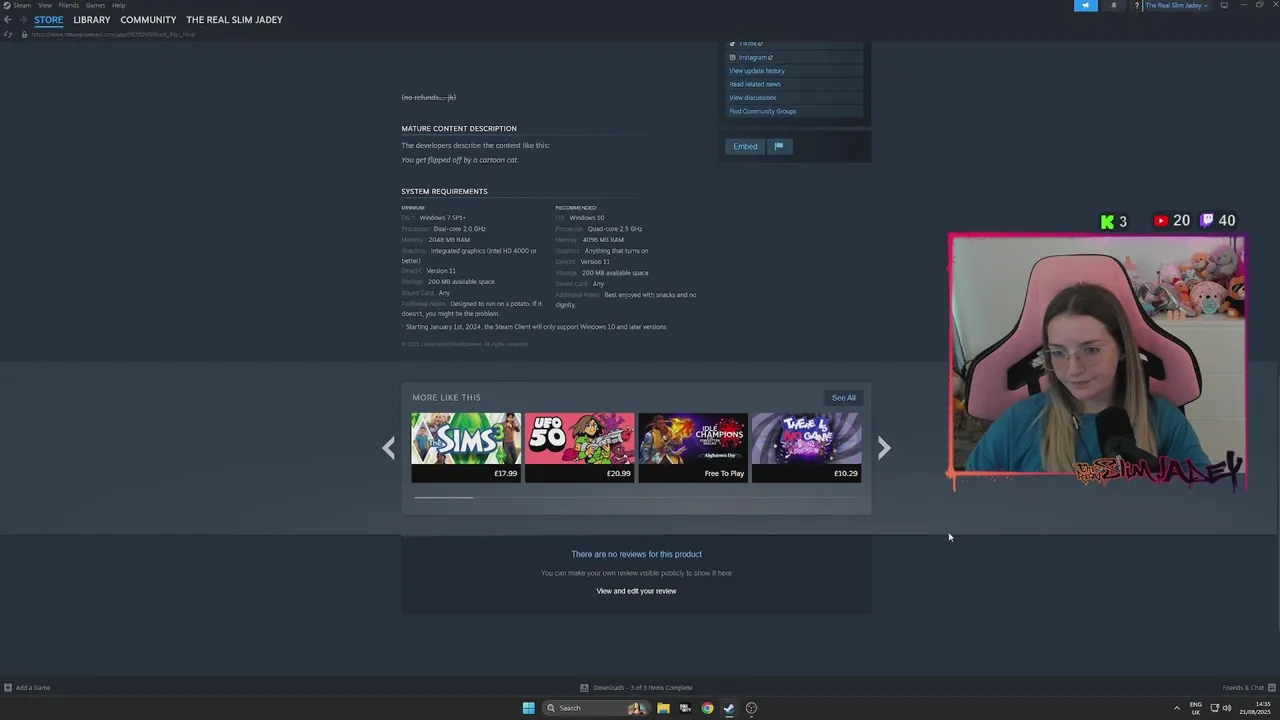Click the flag report button
The width and height of the screenshot is (1280, 720).
click(778, 146)
